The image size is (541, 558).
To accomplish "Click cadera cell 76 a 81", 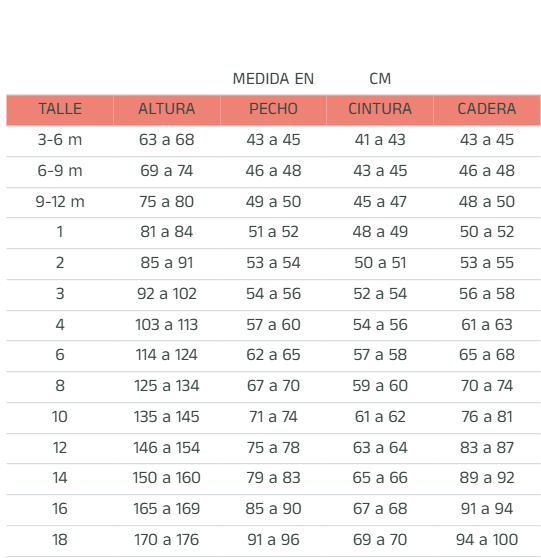I will (x=487, y=416).
